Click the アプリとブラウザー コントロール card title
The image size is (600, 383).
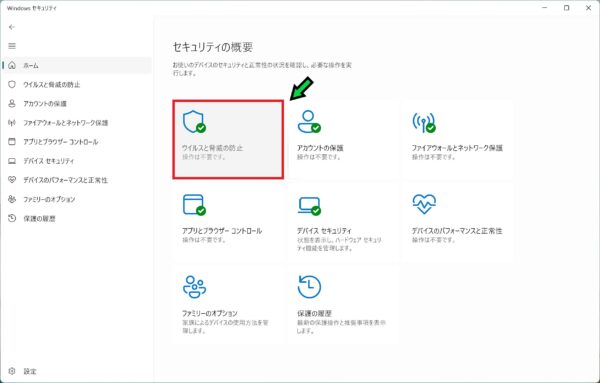click(x=222, y=231)
